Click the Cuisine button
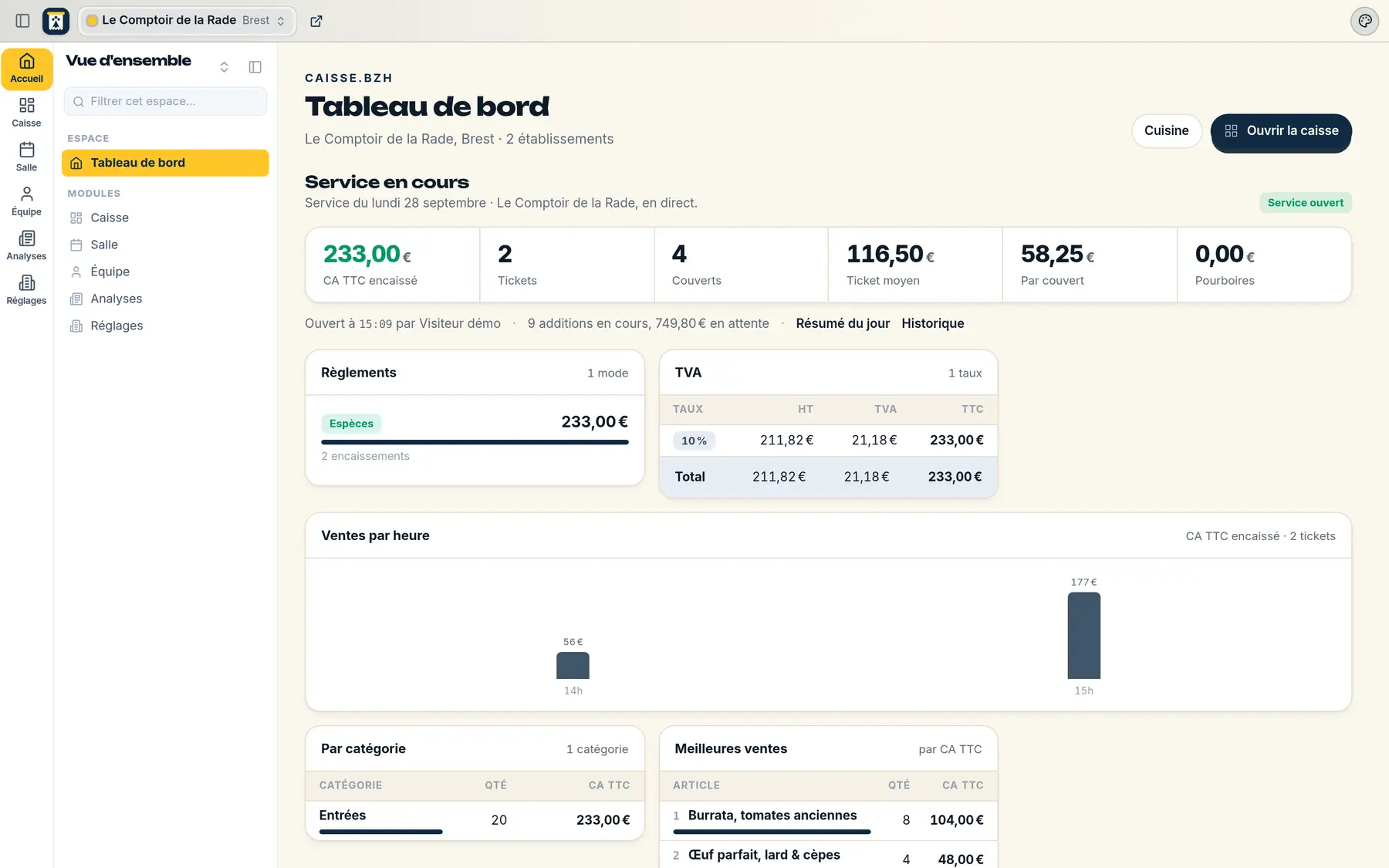This screenshot has width=1389, height=868. pyautogui.click(x=1166, y=131)
